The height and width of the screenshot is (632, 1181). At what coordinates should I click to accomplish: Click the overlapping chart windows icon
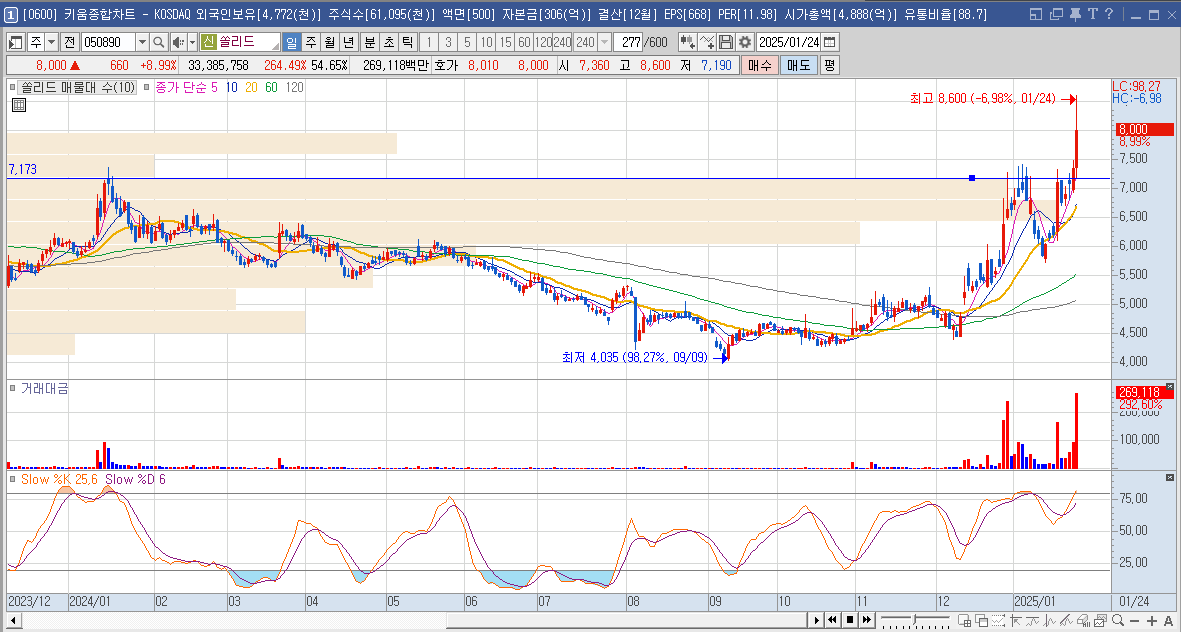click(982, 621)
